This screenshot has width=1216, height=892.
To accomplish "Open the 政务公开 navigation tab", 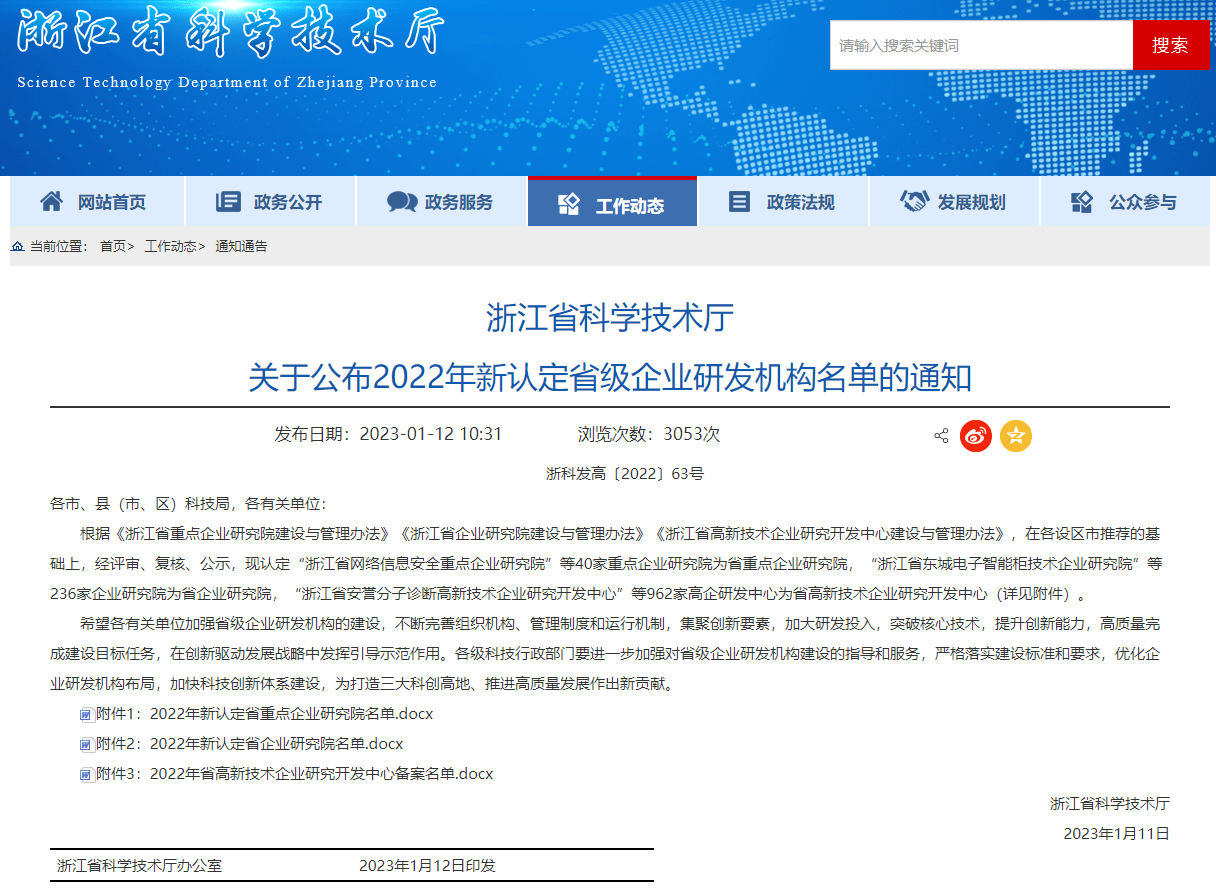I will coord(270,202).
